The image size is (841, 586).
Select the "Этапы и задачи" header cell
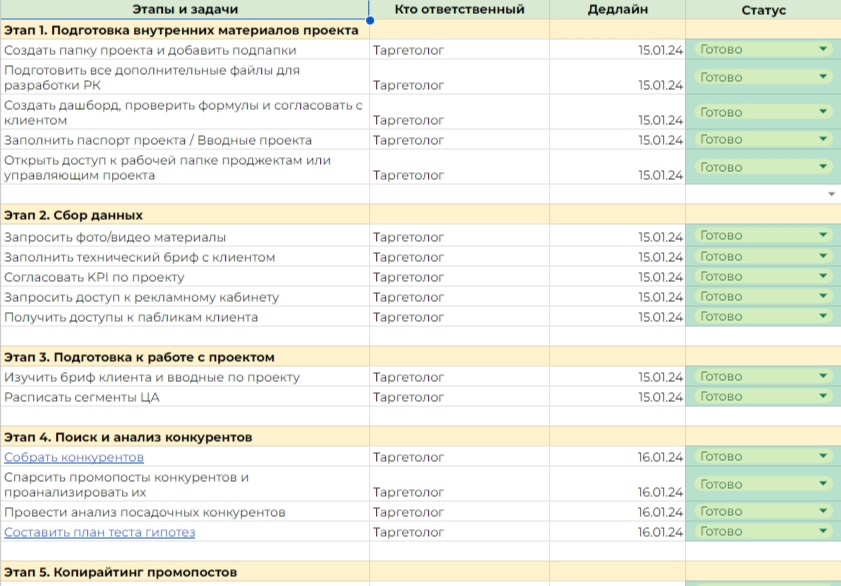point(185,10)
